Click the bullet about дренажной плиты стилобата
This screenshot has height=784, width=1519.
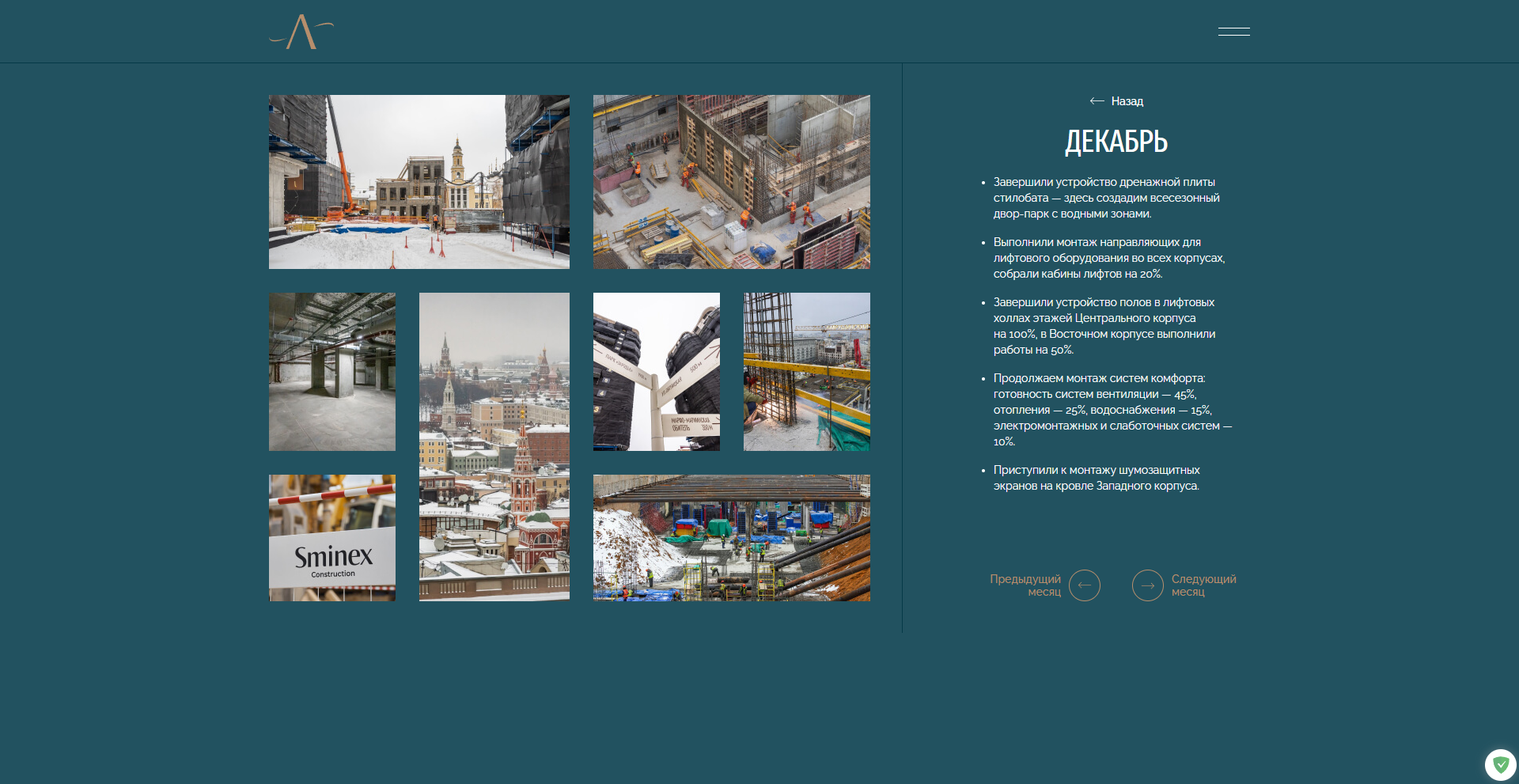(1107, 198)
